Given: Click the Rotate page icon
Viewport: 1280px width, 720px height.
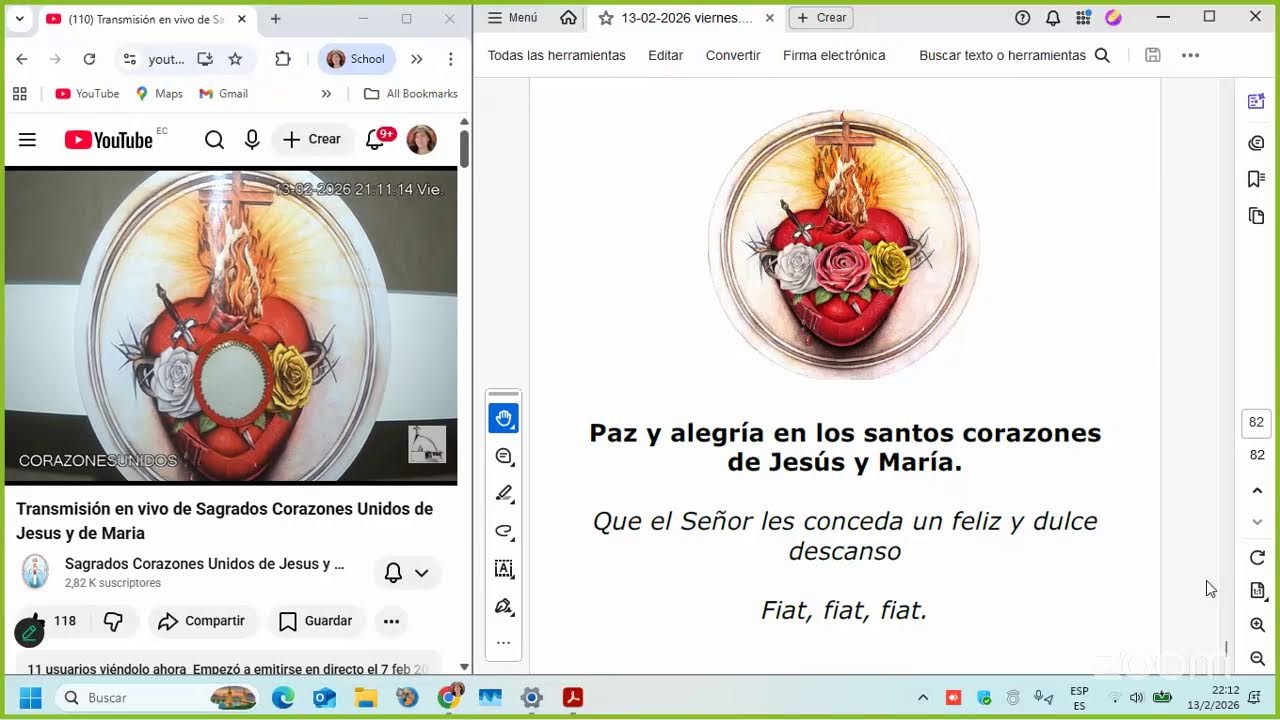Looking at the screenshot, I should (x=1258, y=557).
